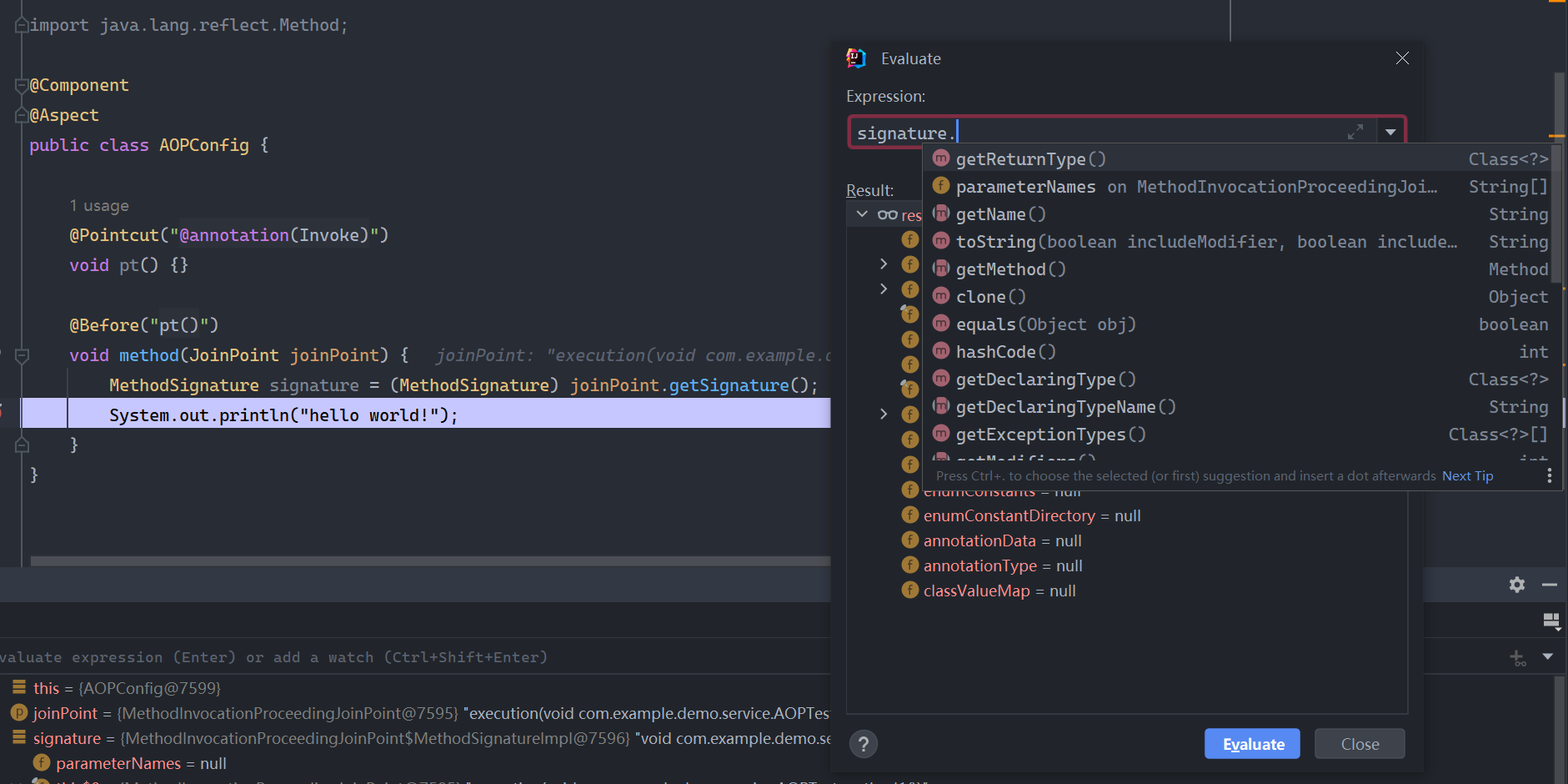Select parameterNames completion suggestion
This screenshot has width=1568, height=784.
tap(1241, 186)
